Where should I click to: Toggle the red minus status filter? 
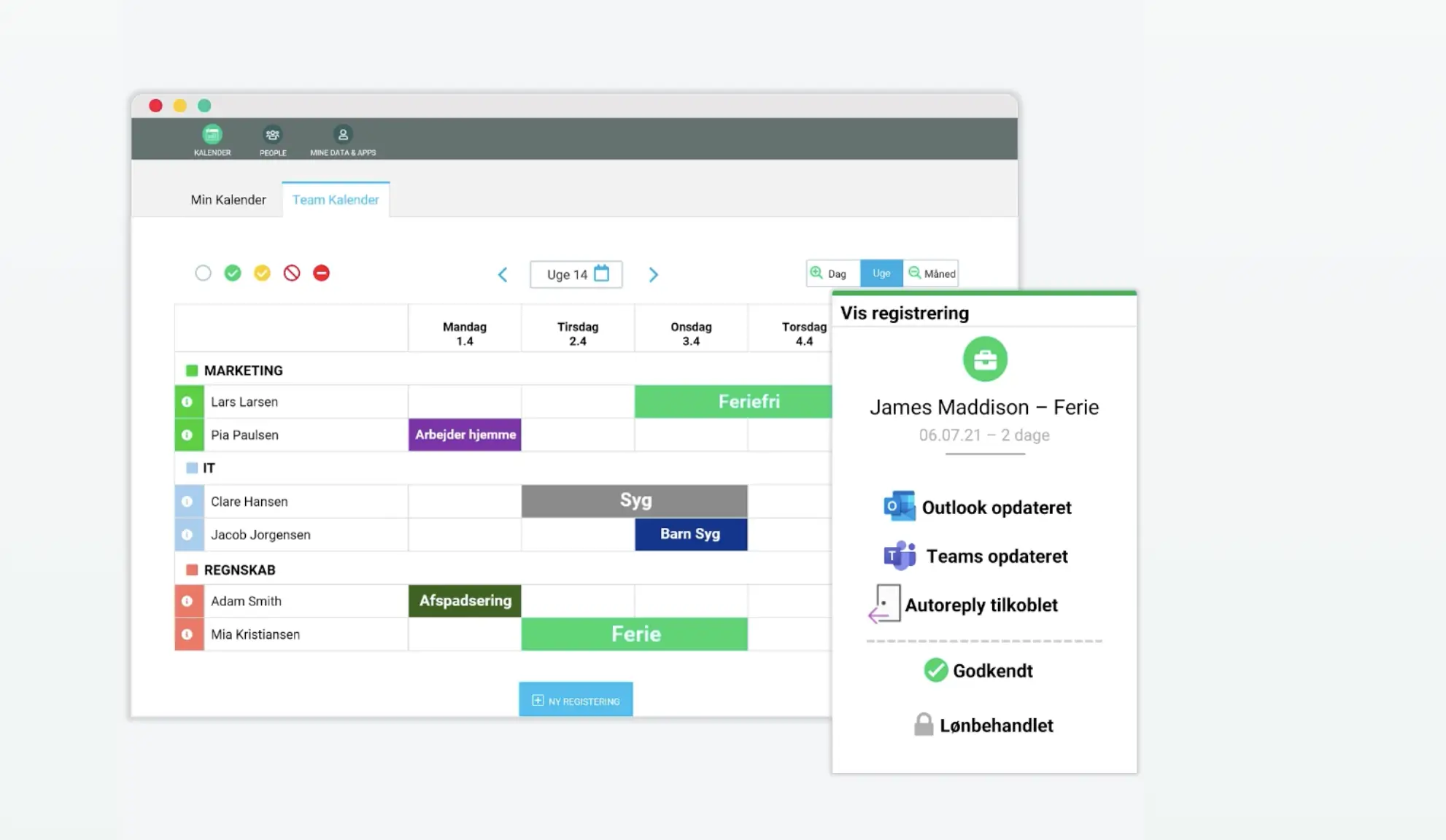pyautogui.click(x=321, y=273)
